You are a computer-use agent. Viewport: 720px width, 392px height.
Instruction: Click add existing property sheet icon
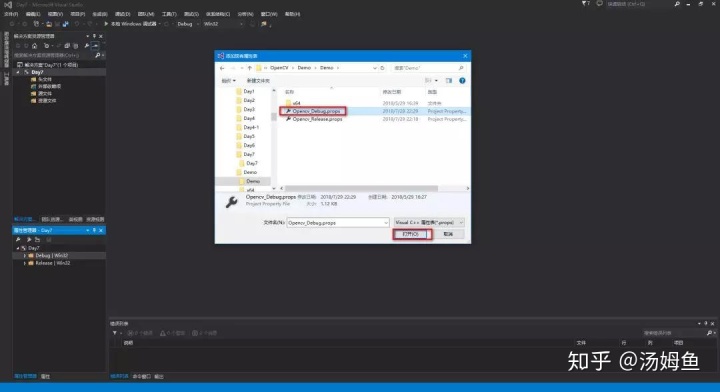click(28, 240)
